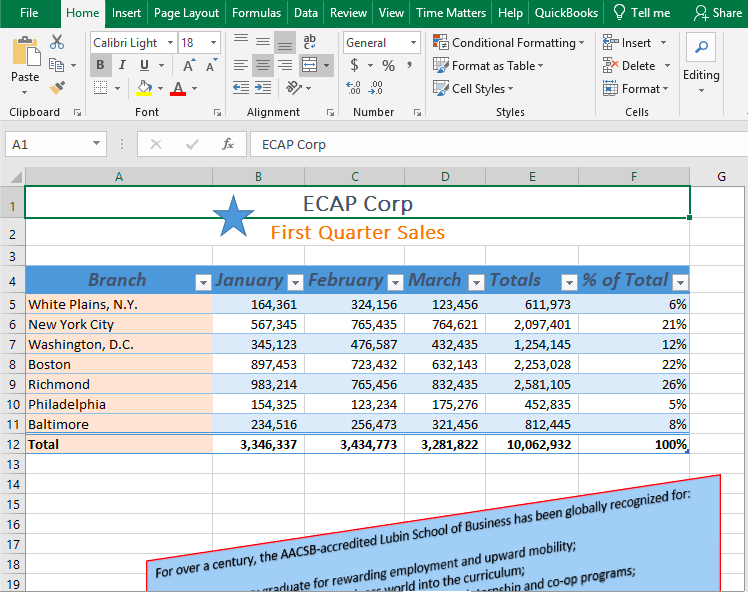Click the formula bar showing ECAP Corp
Viewport: 748px width, 592px height.
pyautogui.click(x=499, y=144)
